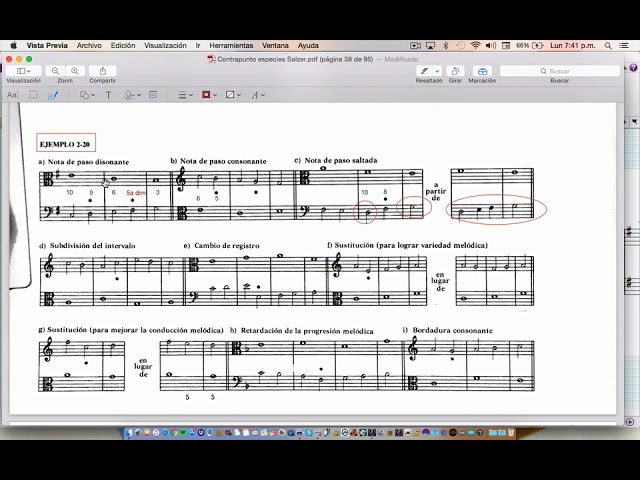The width and height of the screenshot is (640, 480).
Task: Toggle the sketch drawing tool
Action: point(53,95)
